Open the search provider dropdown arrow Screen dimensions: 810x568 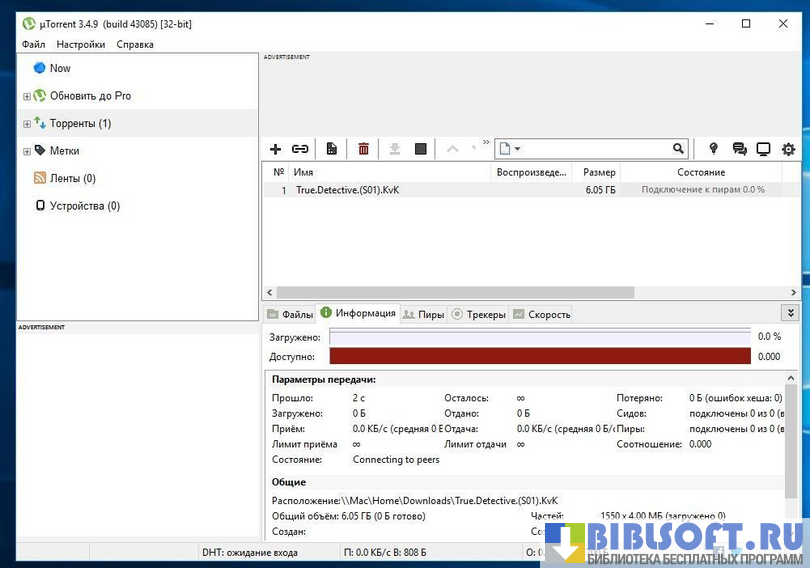coord(517,149)
